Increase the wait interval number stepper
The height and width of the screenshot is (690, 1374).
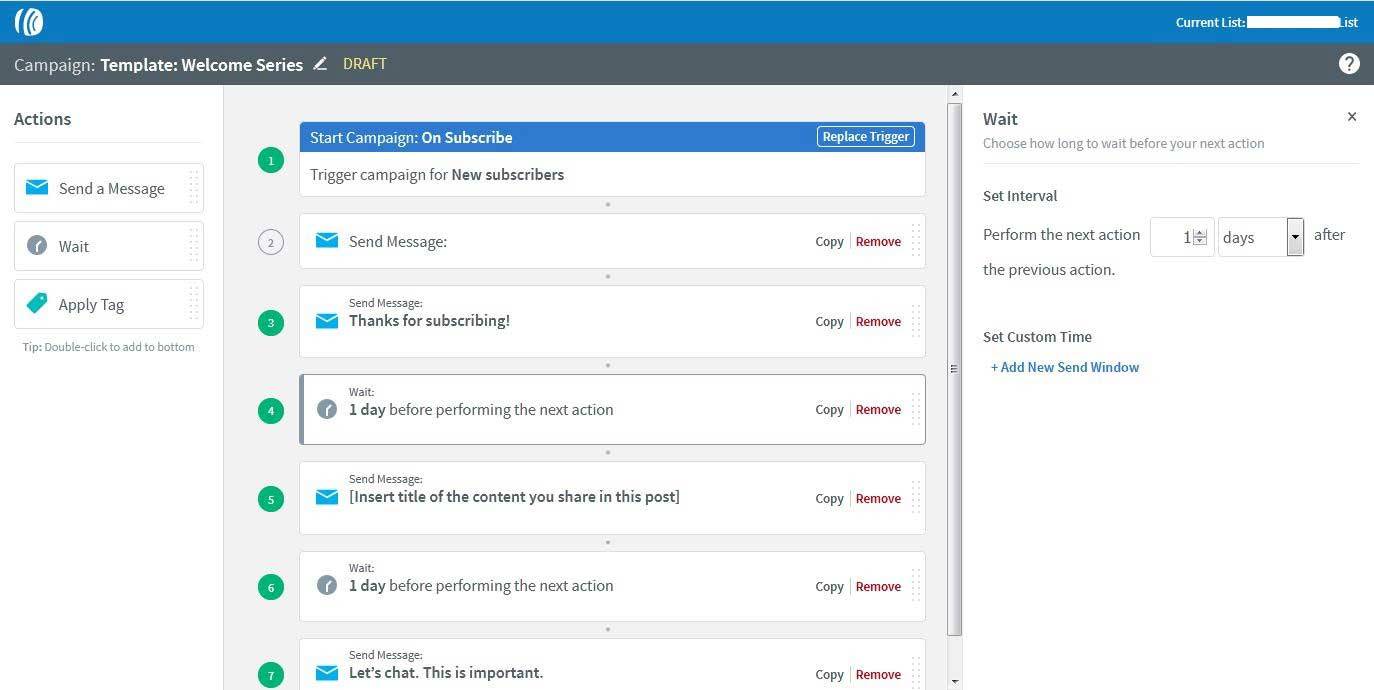coord(1200,233)
